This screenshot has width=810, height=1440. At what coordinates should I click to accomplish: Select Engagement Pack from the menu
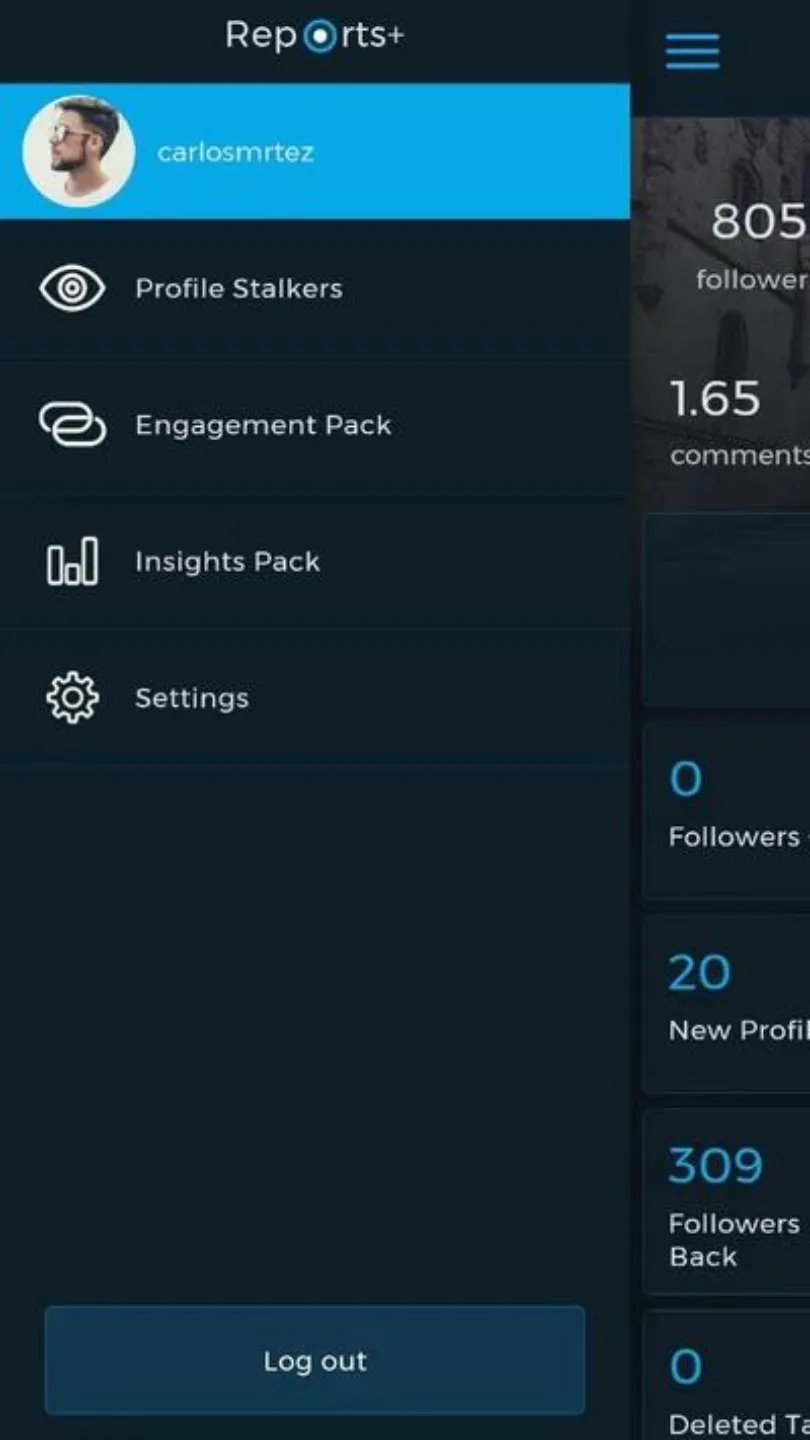pyautogui.click(x=315, y=425)
